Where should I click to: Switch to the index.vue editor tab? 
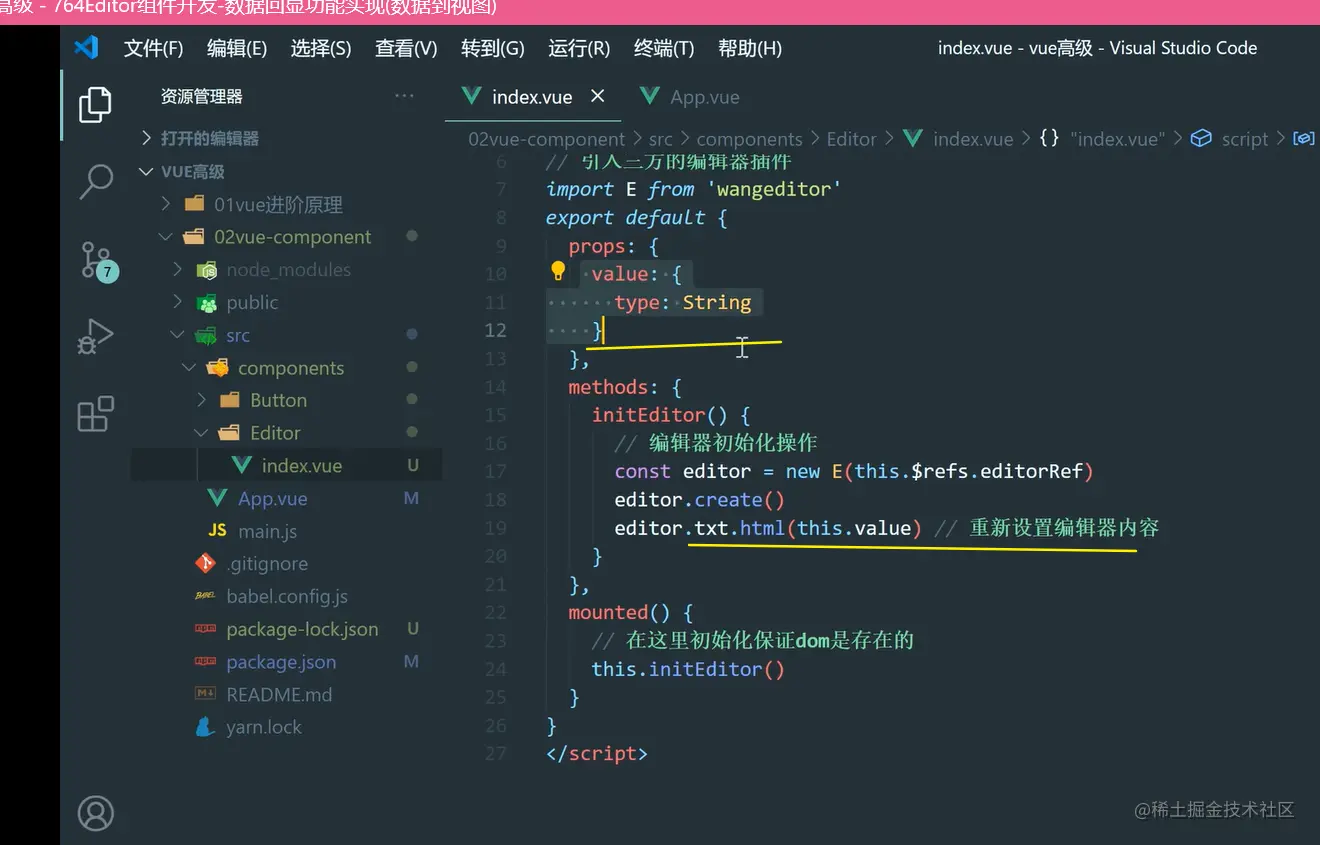[533, 97]
